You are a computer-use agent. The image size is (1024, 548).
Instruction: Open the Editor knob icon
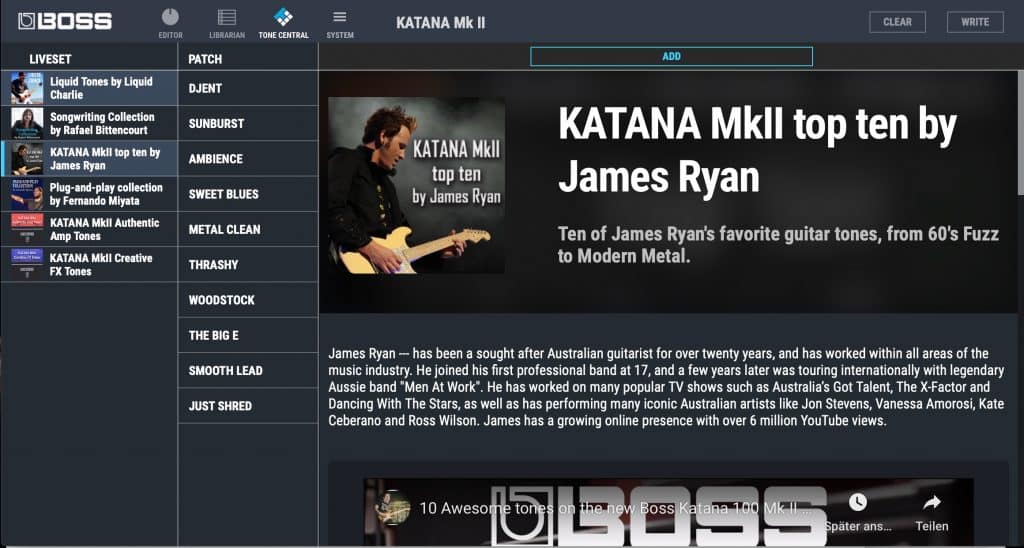coord(170,18)
